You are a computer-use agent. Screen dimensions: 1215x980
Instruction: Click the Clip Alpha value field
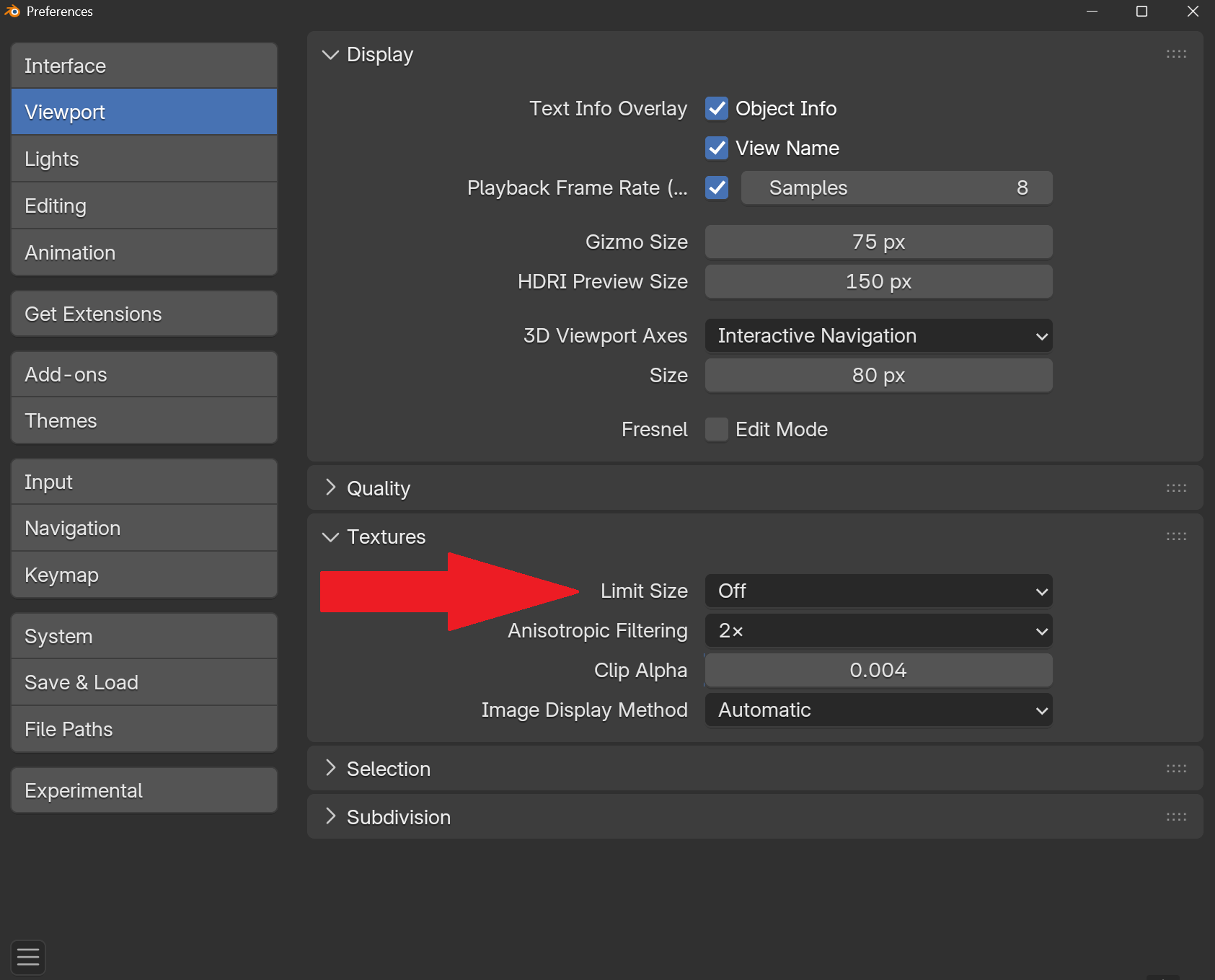[878, 671]
